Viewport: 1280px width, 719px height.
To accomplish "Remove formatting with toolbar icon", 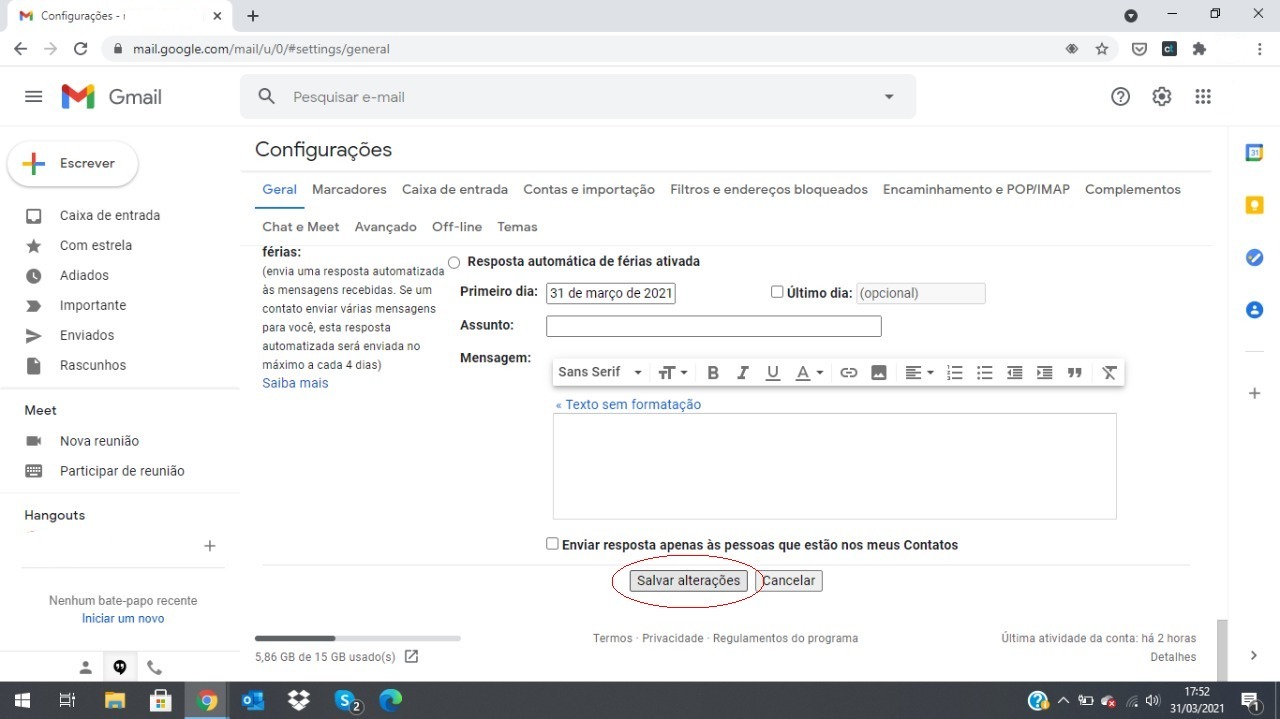I will [x=1109, y=372].
